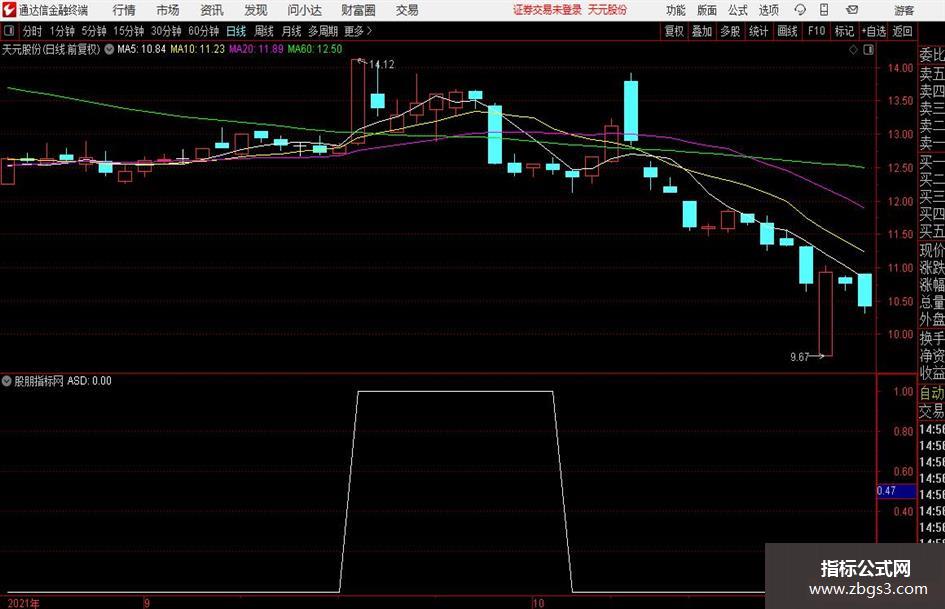Open the 交易 menu

(407, 10)
